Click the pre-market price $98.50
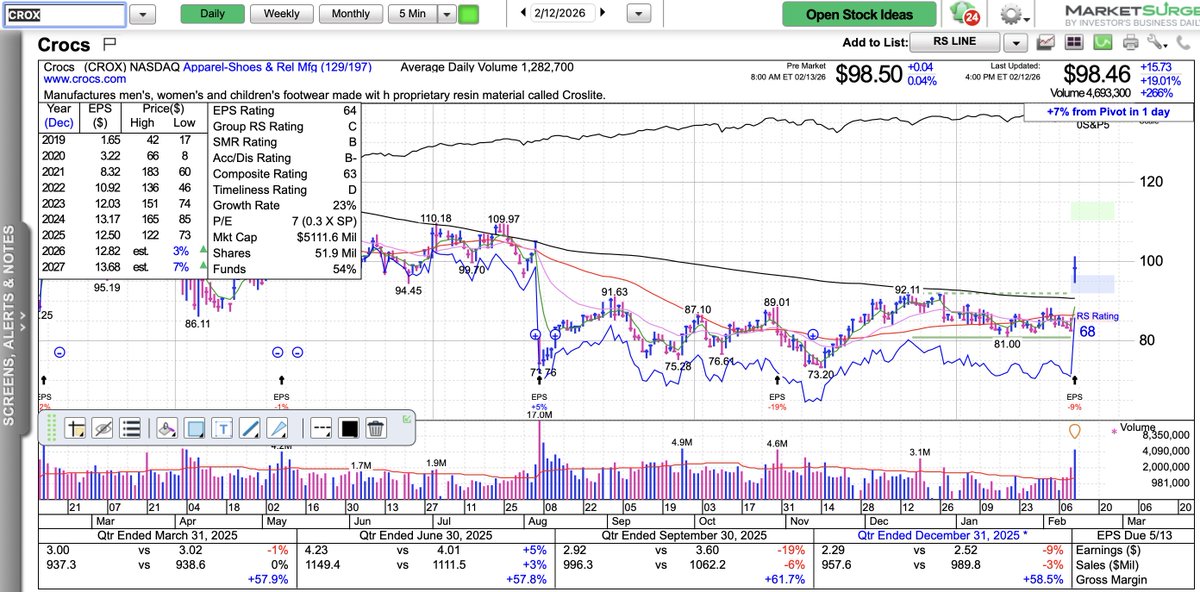The height and width of the screenshot is (592, 1200). (x=867, y=75)
